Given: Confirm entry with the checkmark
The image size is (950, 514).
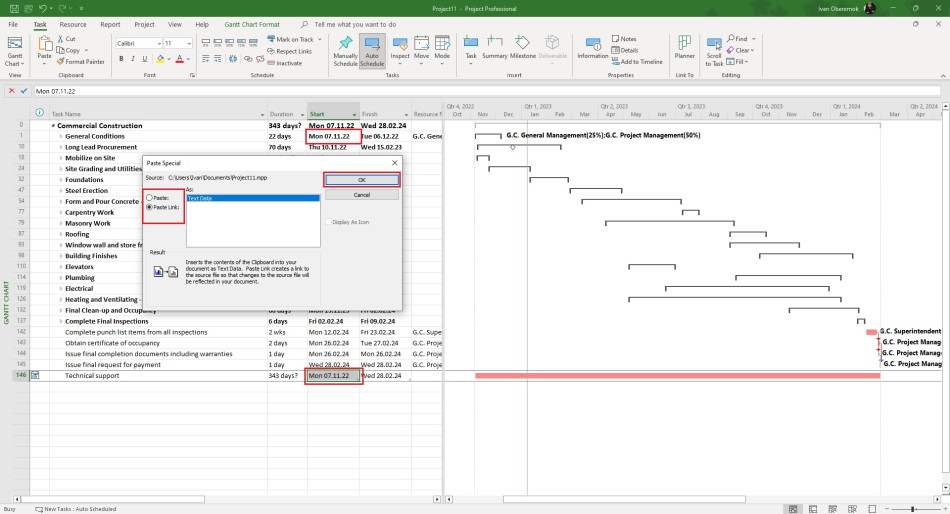Looking at the screenshot, I should click(24, 91).
